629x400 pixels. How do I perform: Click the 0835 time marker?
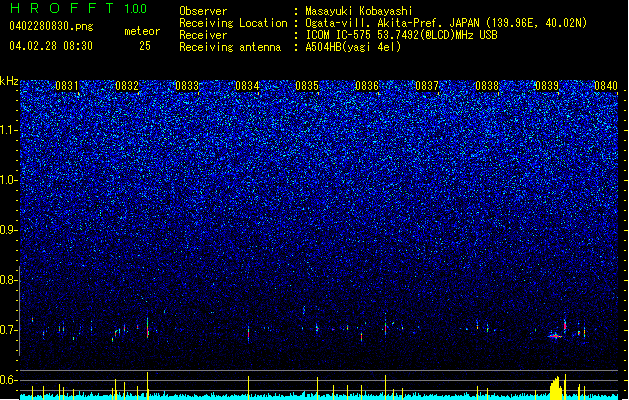[x=307, y=86]
